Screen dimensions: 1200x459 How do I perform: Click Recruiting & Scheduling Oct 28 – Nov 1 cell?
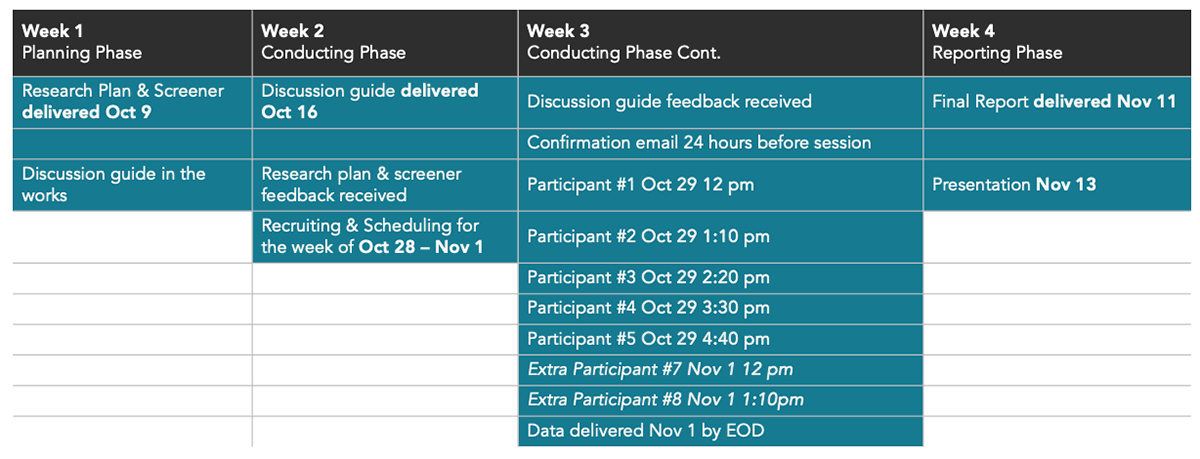tap(385, 236)
